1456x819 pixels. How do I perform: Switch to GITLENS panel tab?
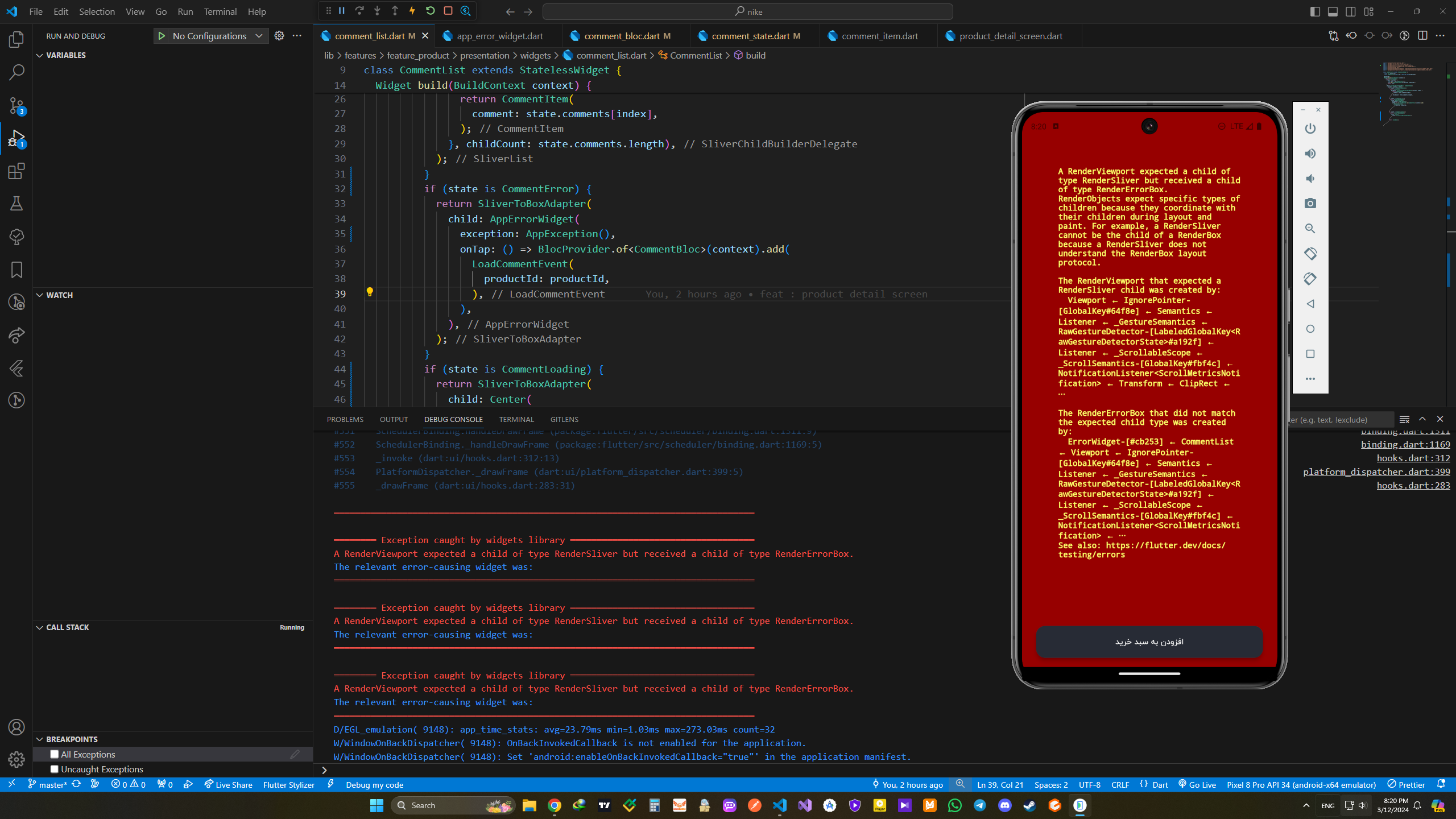pyautogui.click(x=564, y=419)
